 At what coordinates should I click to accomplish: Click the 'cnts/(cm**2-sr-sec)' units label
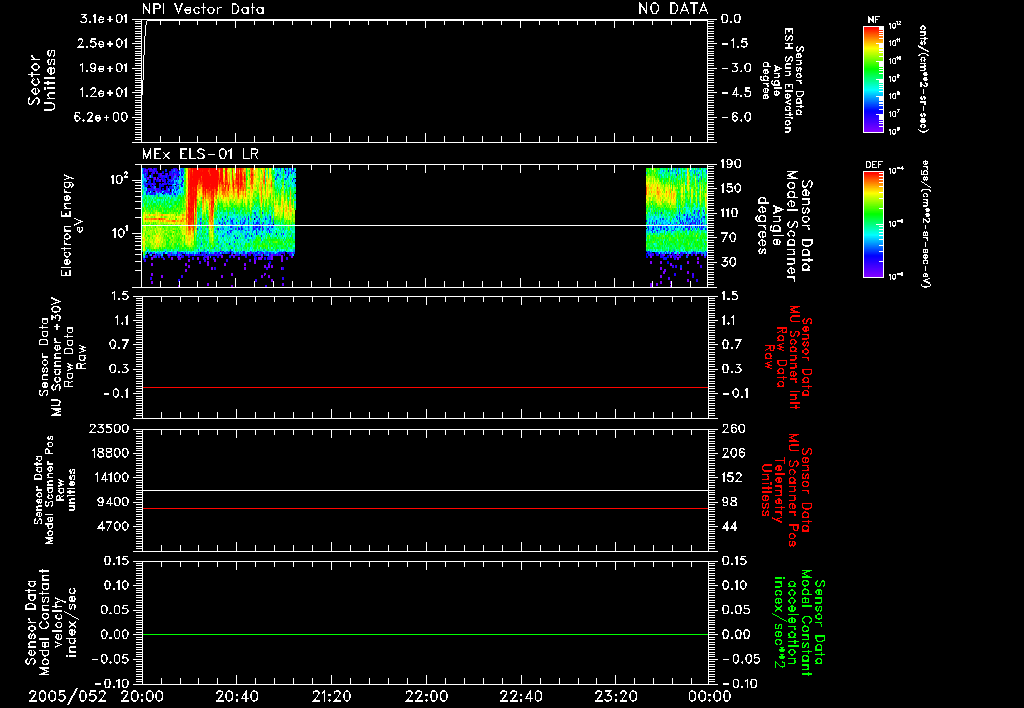click(923, 78)
